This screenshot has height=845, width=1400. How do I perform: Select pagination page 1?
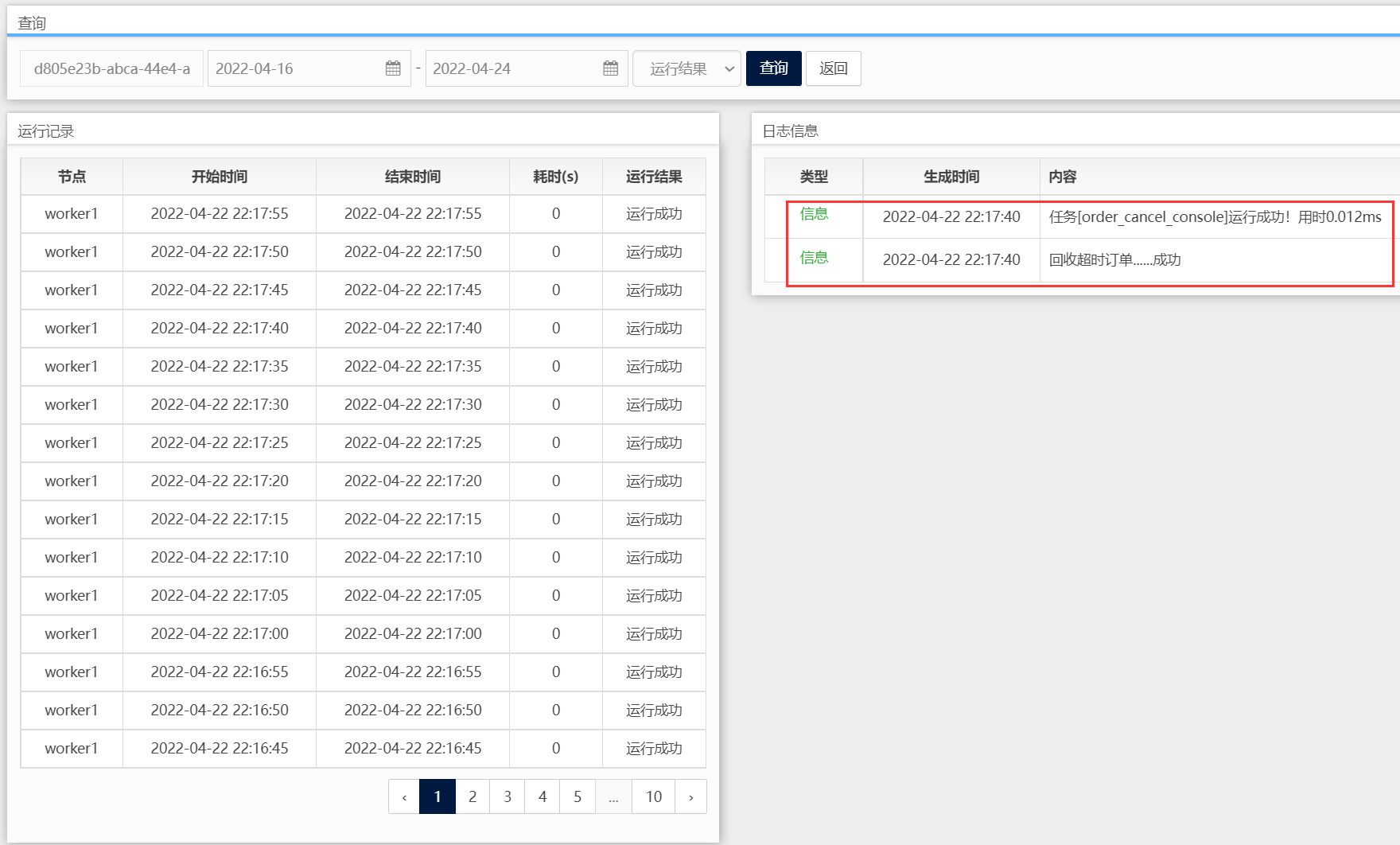point(437,796)
